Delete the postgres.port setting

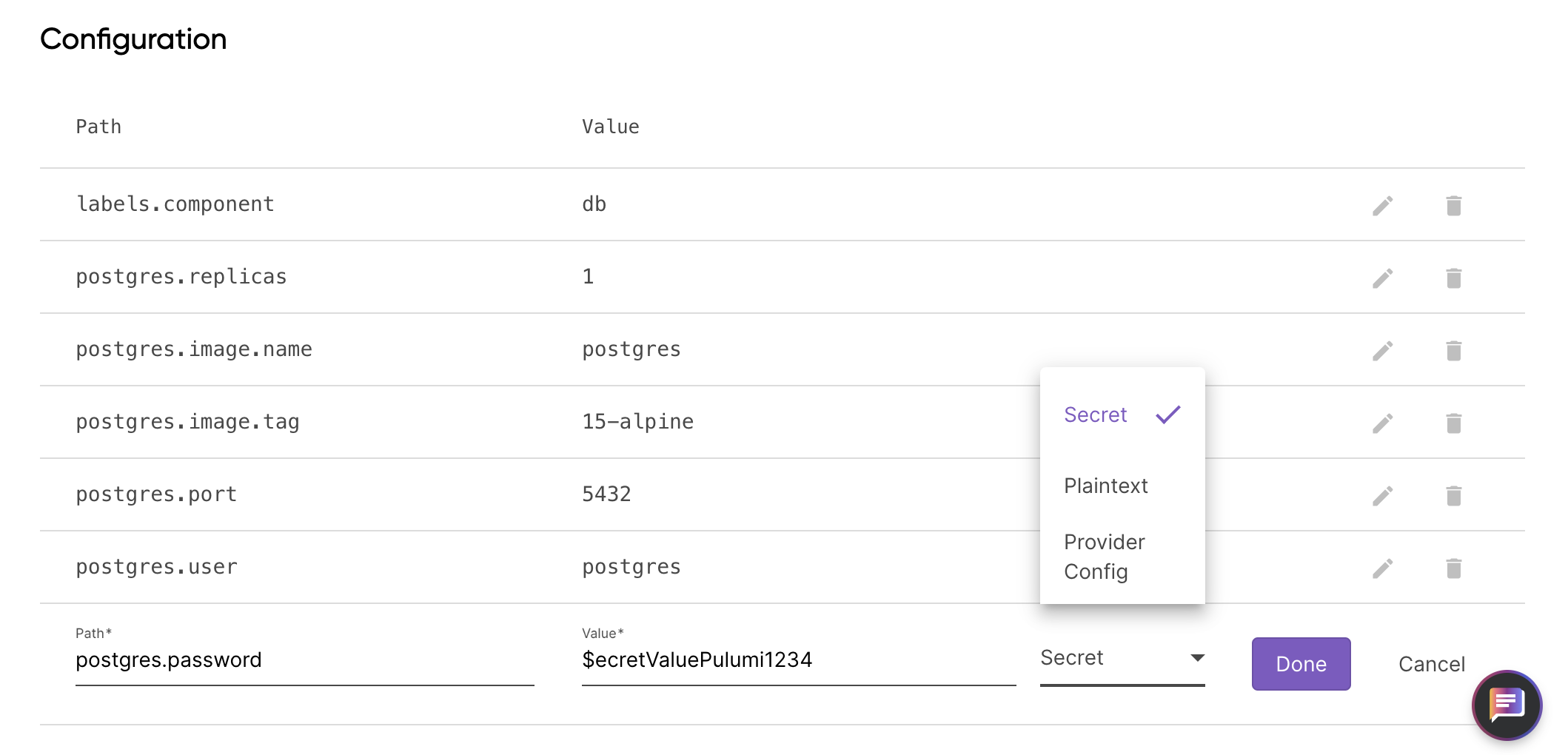[x=1453, y=496]
